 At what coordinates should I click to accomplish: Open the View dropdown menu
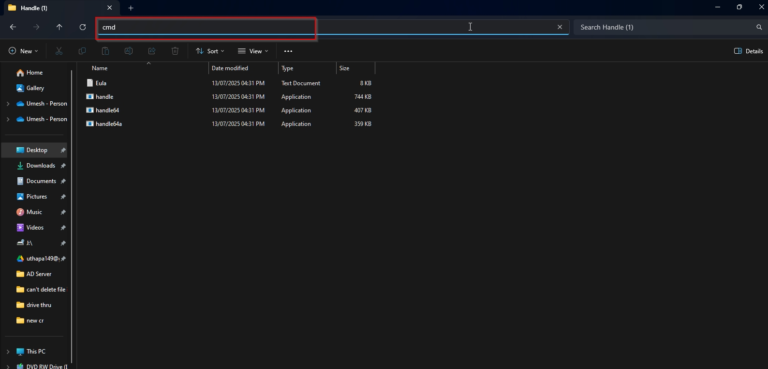(253, 51)
